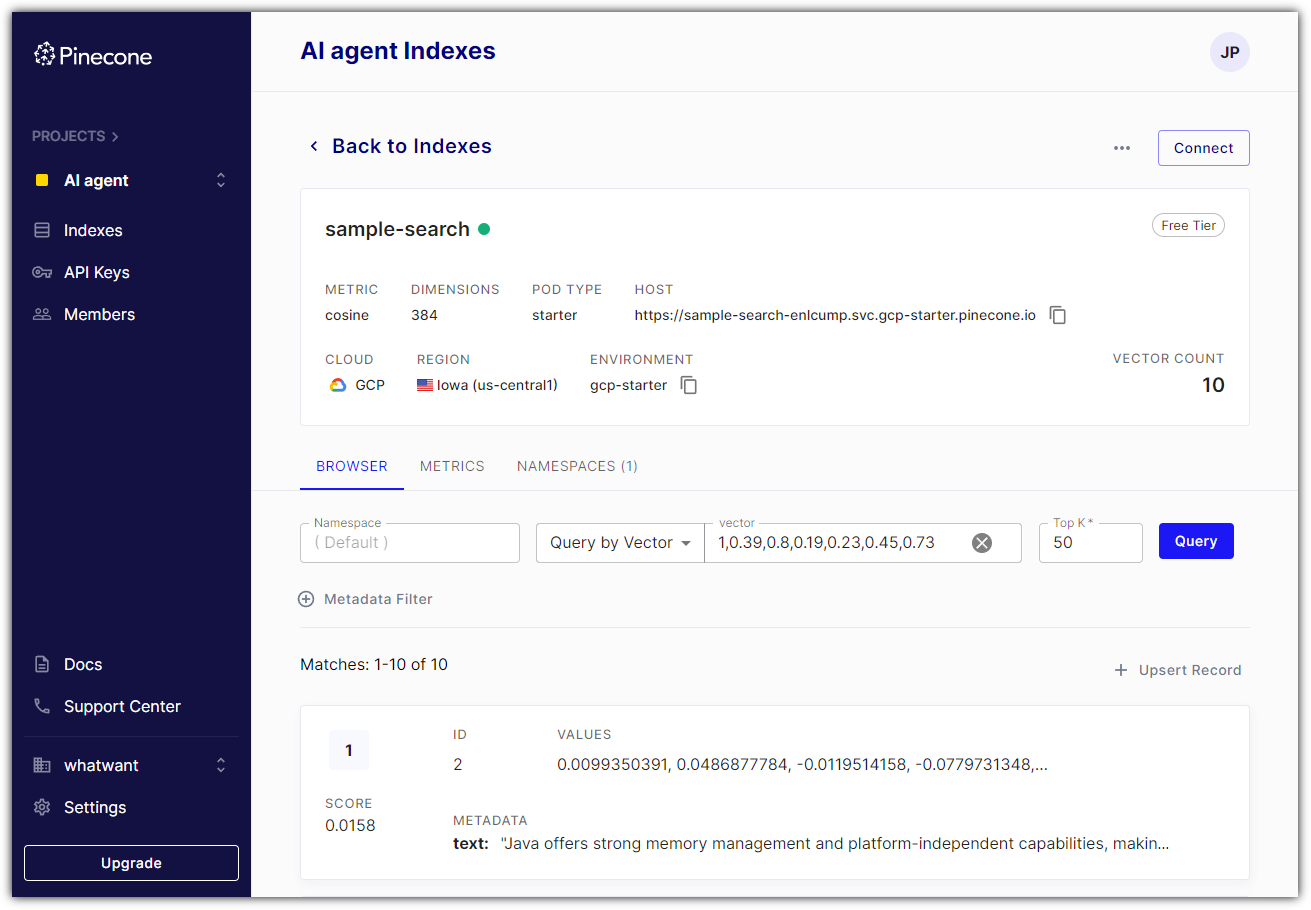This screenshot has height=910, width=1311.
Task: Click the vector count value 10
Action: 1213,385
